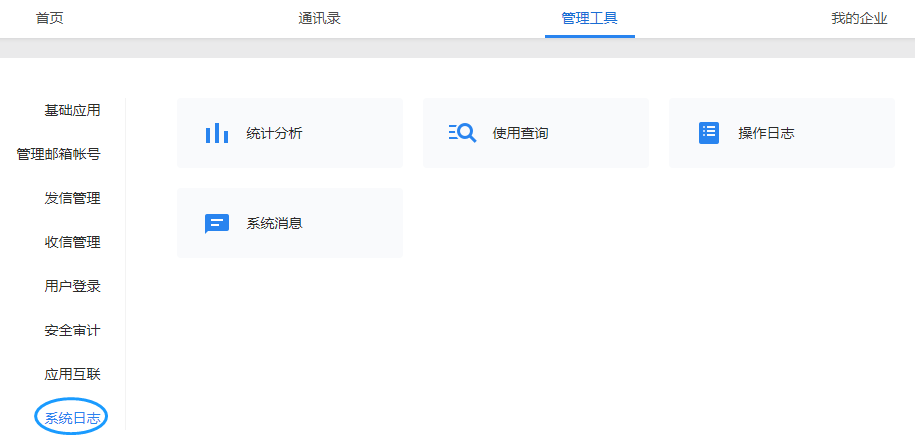
Task: Click the 系统消息 chat bubble icon
Action: pyautogui.click(x=216, y=224)
